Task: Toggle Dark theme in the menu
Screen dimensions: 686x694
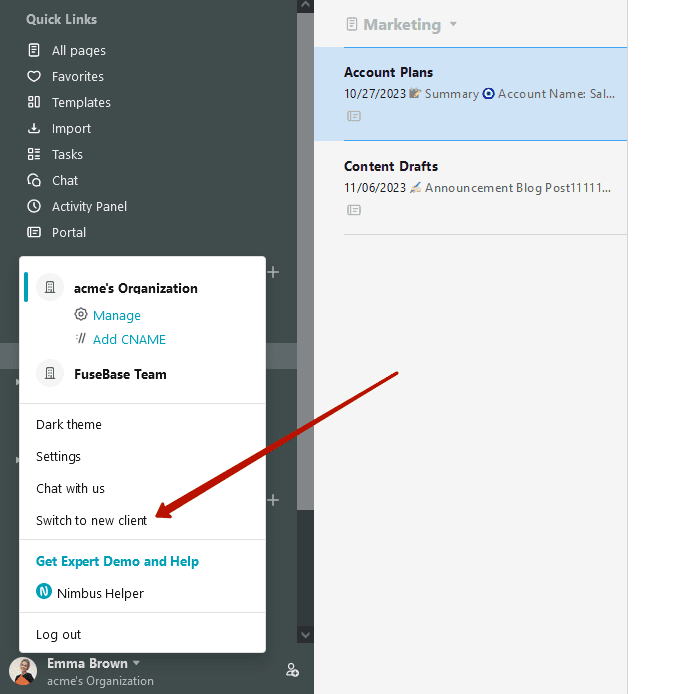Action: pos(69,424)
